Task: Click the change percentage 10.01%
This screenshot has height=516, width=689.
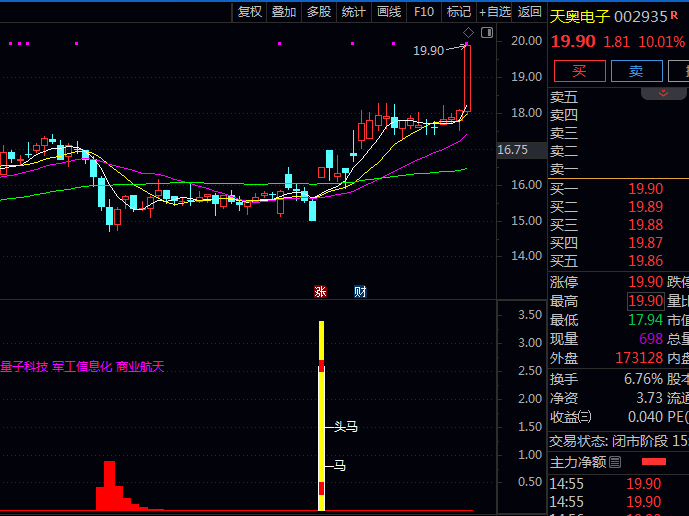Action: pyautogui.click(x=662, y=42)
